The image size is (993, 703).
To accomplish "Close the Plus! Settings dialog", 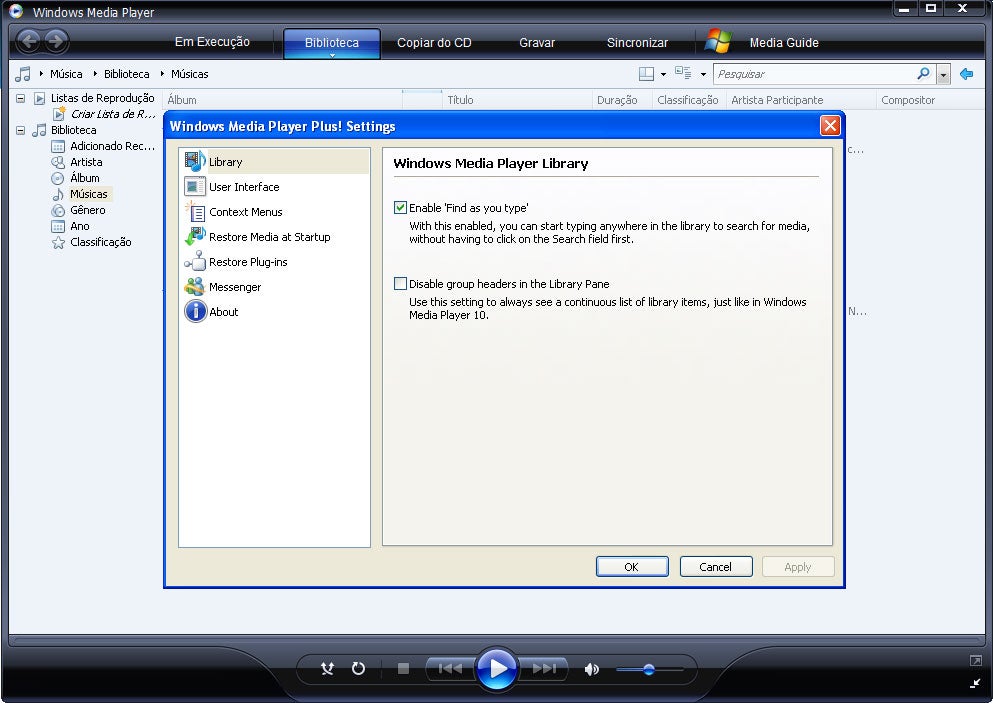I will (x=830, y=125).
